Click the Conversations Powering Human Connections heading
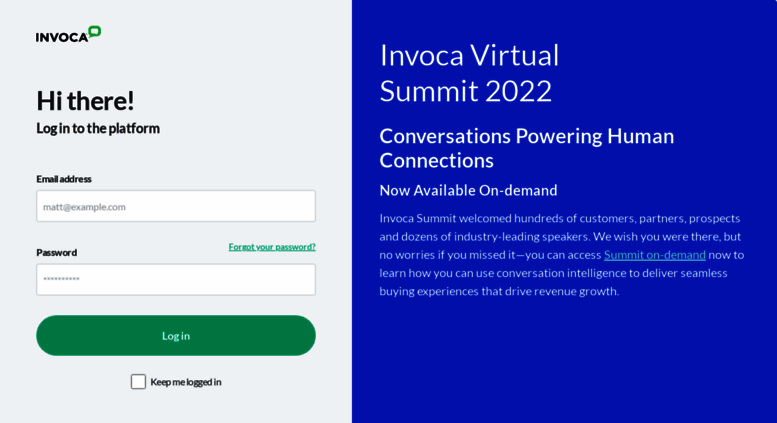Viewport: 777px width, 423px height. click(x=527, y=148)
